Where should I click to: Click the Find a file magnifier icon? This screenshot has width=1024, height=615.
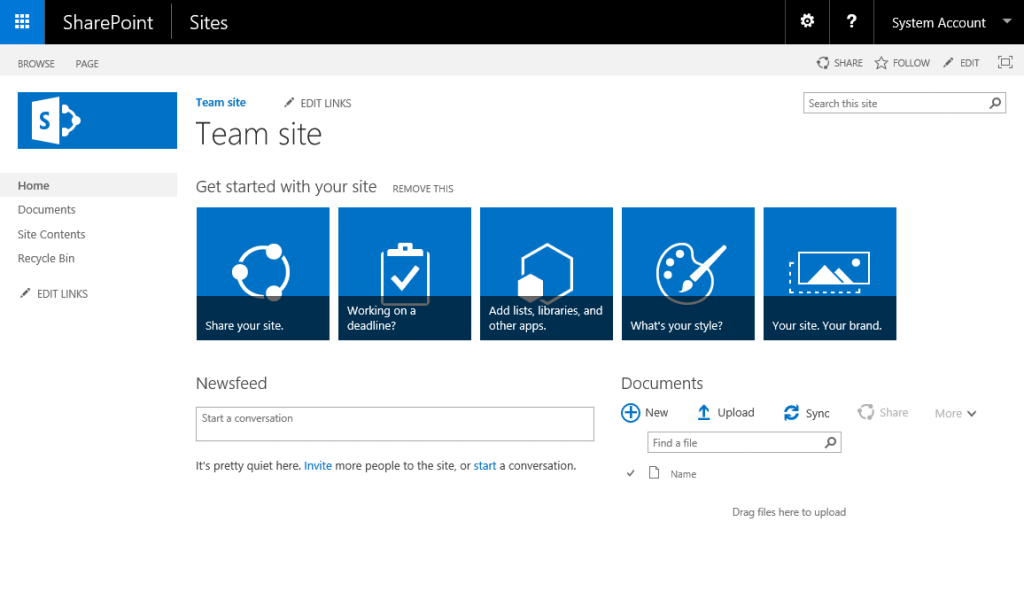[x=830, y=442]
